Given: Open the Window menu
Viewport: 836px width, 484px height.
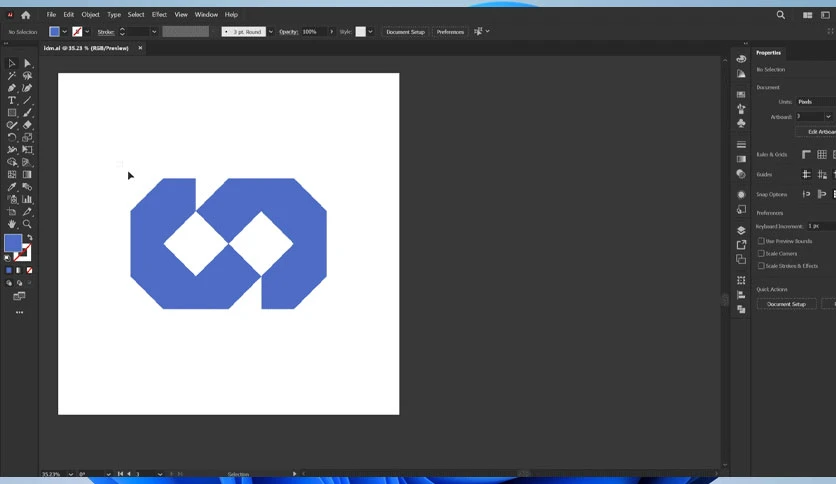Looking at the screenshot, I should point(206,15).
